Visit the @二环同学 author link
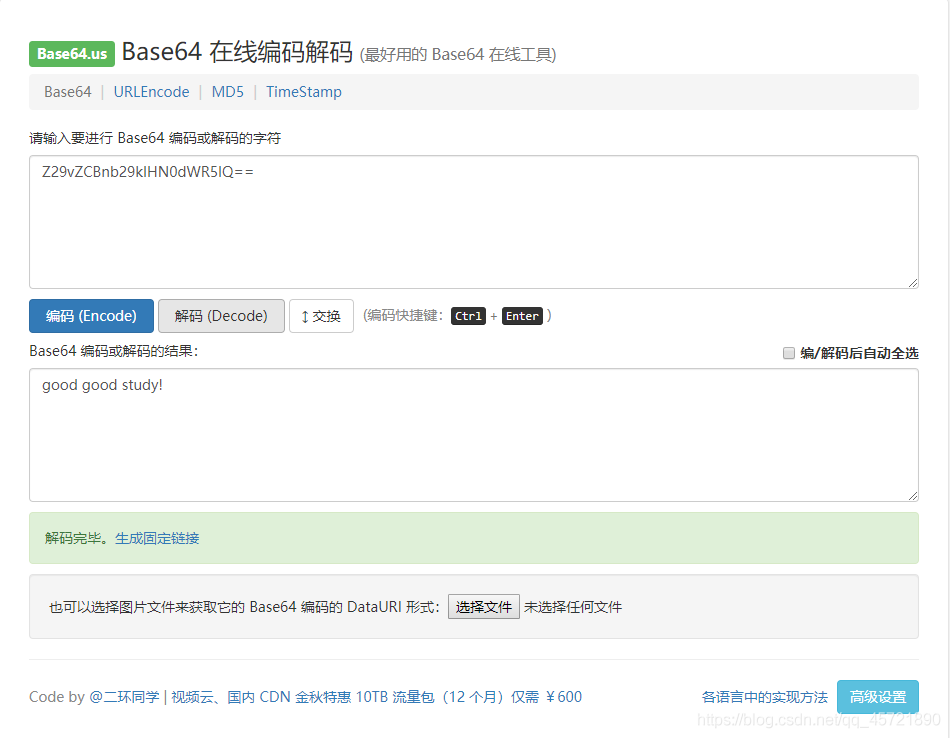The height and width of the screenshot is (738, 950). pyautogui.click(x=124, y=697)
